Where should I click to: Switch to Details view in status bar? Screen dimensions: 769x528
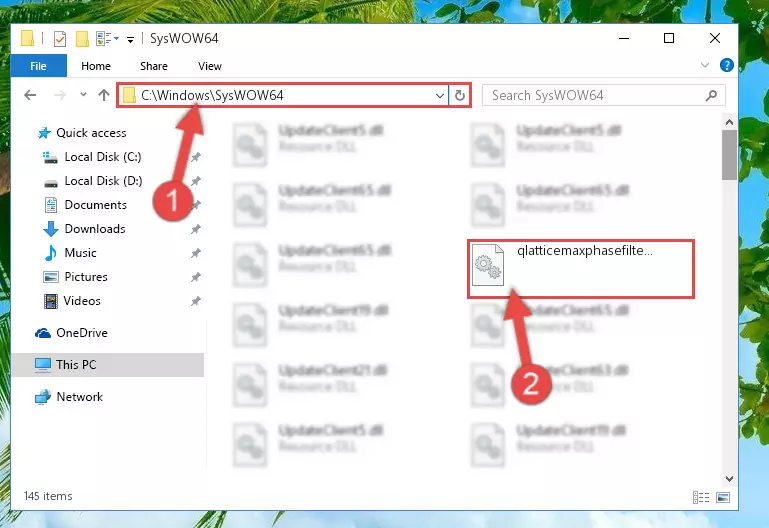tap(701, 498)
